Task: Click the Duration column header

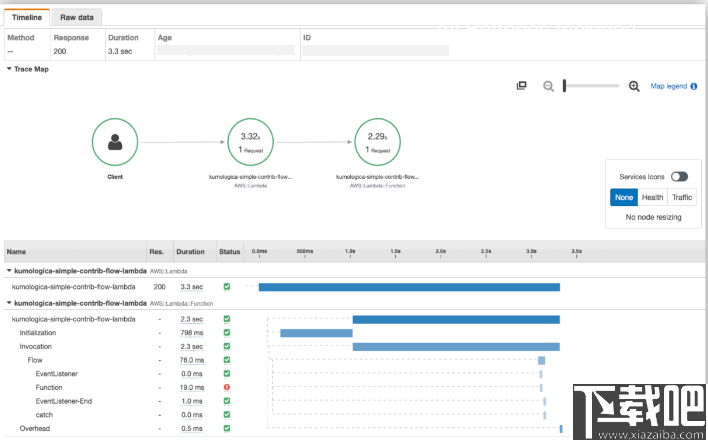Action: pos(190,252)
